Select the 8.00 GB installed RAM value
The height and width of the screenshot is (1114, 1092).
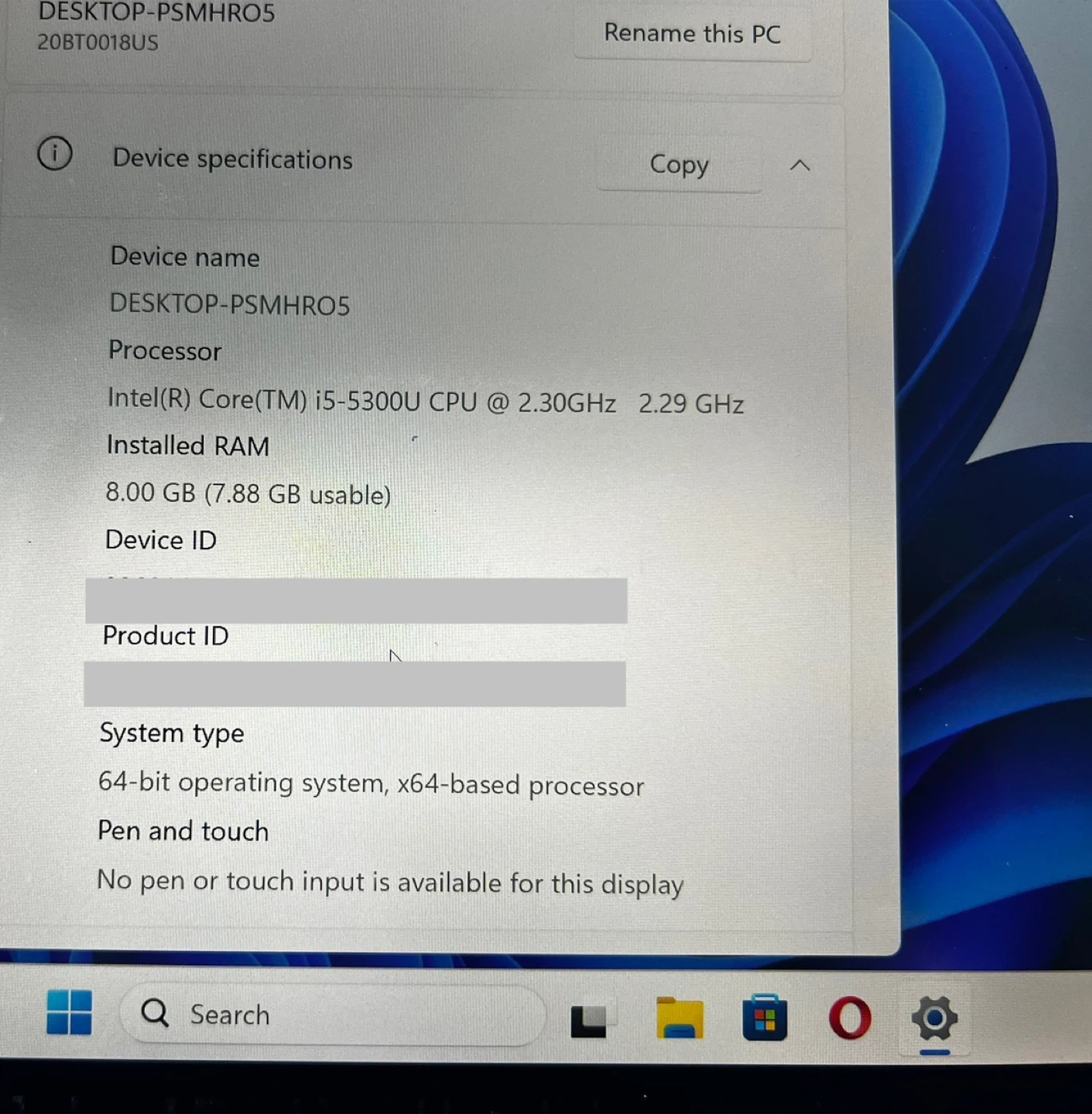click(248, 494)
